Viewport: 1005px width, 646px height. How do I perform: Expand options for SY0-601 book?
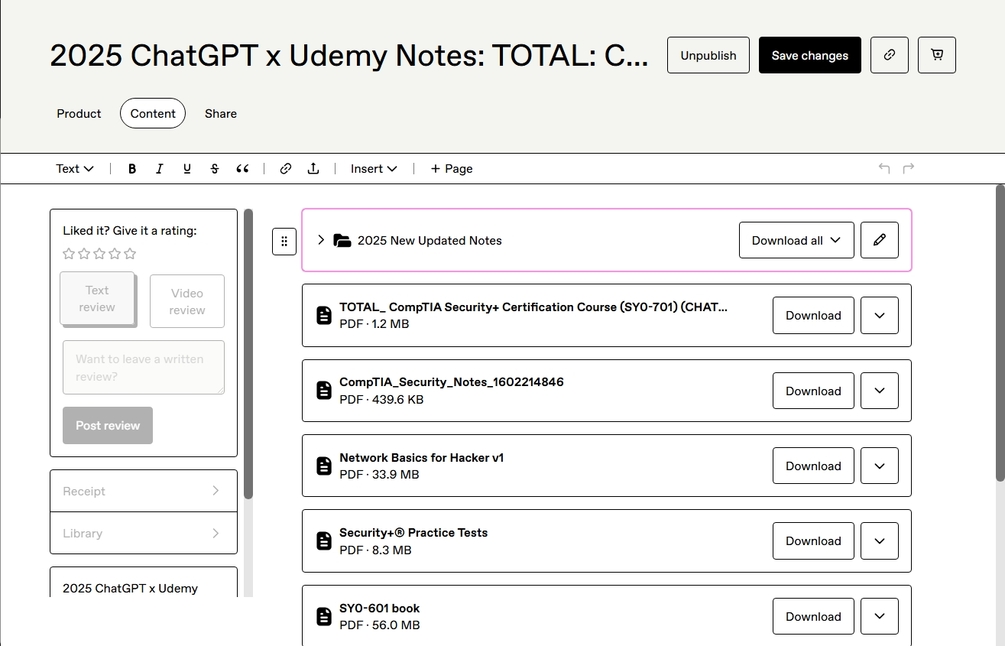tap(879, 617)
